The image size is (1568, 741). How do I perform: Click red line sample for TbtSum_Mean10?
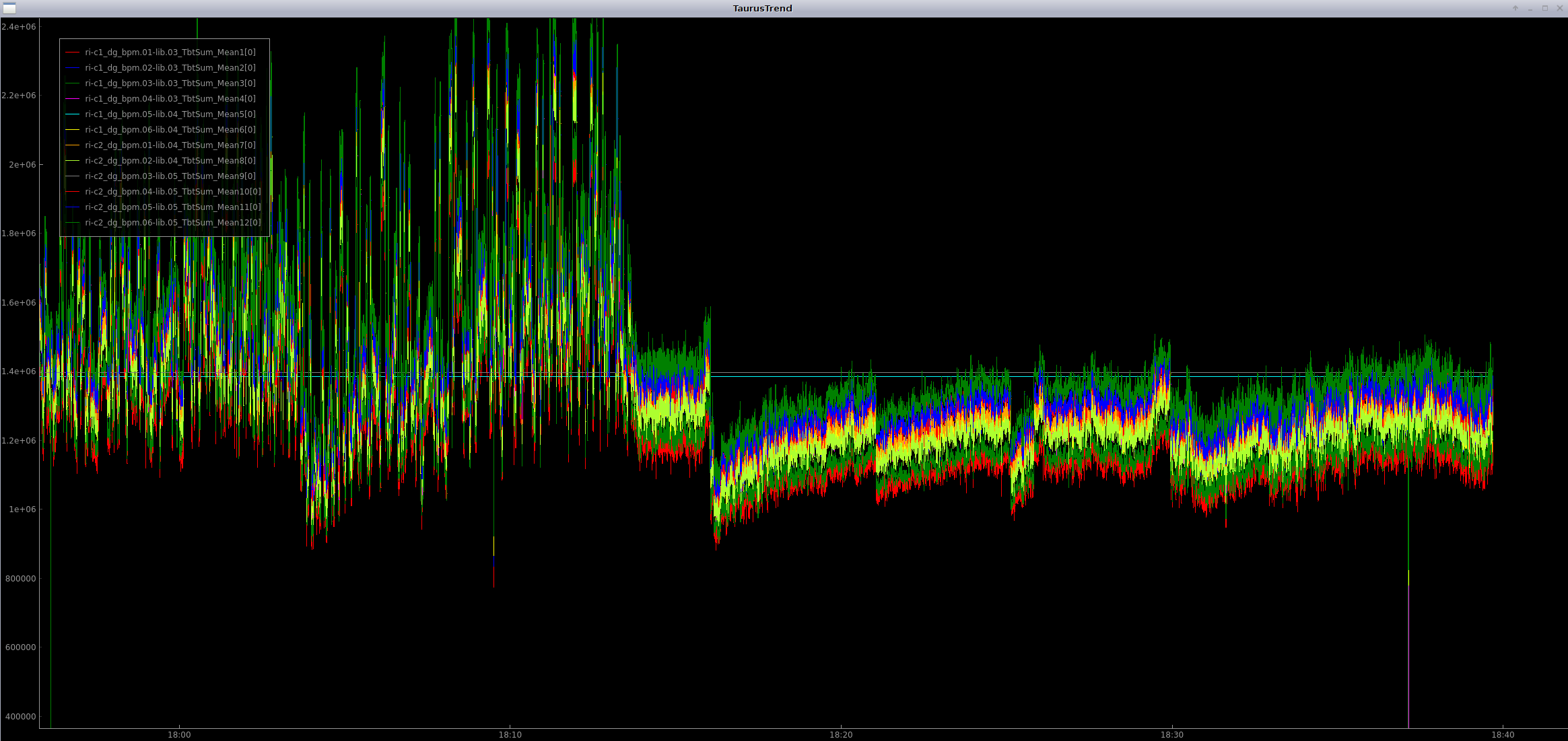coord(72,192)
